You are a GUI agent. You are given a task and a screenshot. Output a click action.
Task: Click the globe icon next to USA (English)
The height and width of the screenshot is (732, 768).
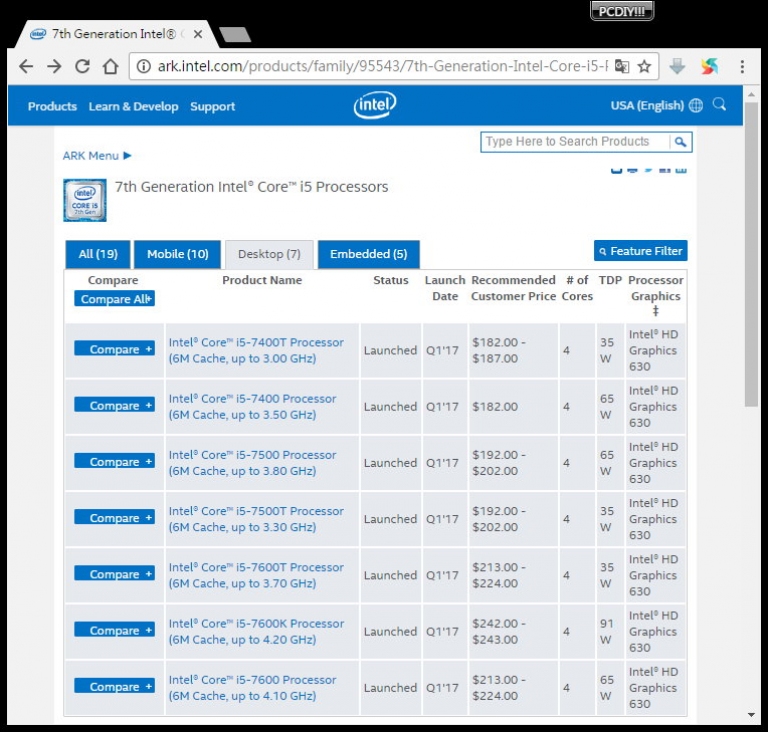point(696,105)
